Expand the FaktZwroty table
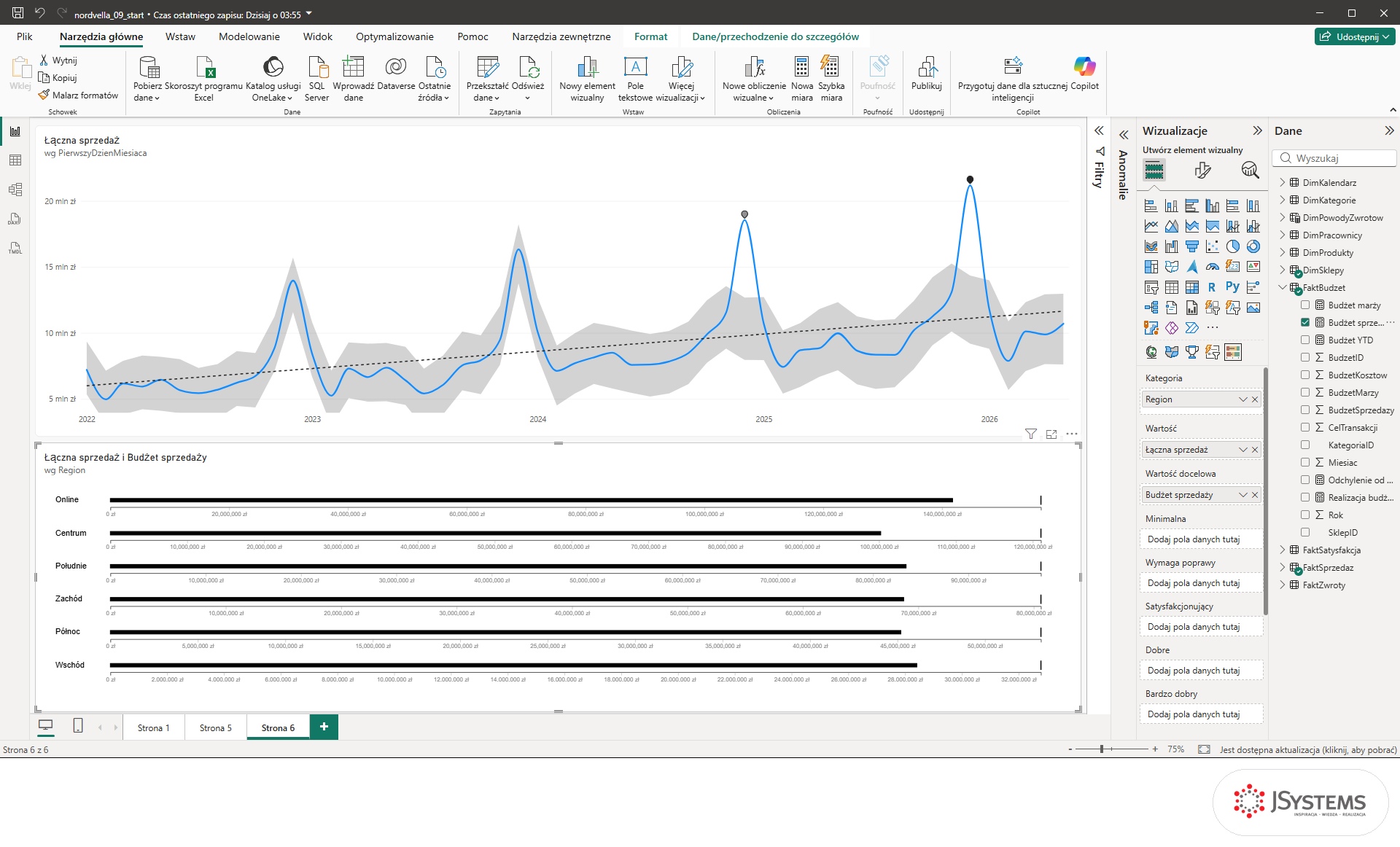 (1283, 585)
